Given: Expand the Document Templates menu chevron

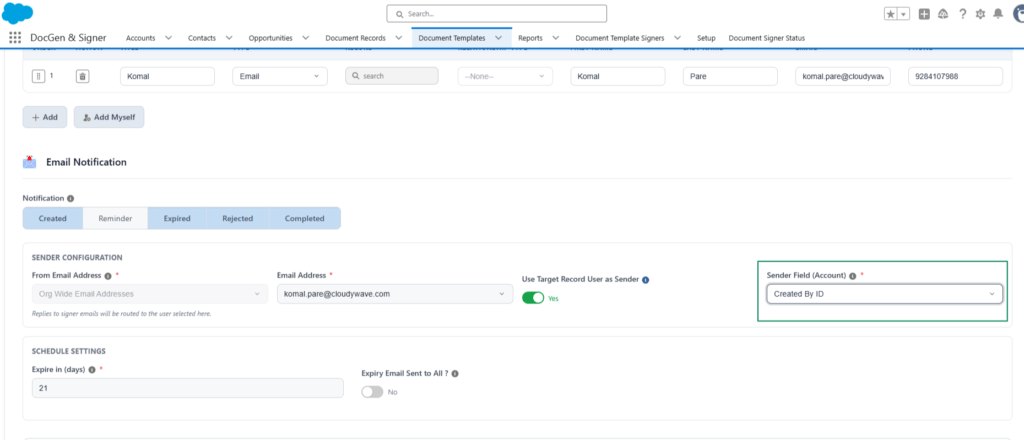Looking at the screenshot, I should click(x=498, y=38).
